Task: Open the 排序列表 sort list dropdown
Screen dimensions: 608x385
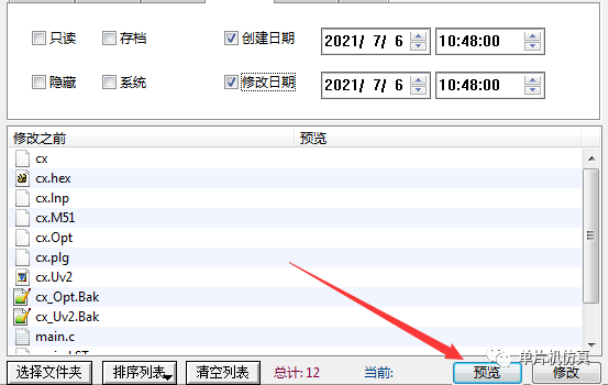Action: 140,373
